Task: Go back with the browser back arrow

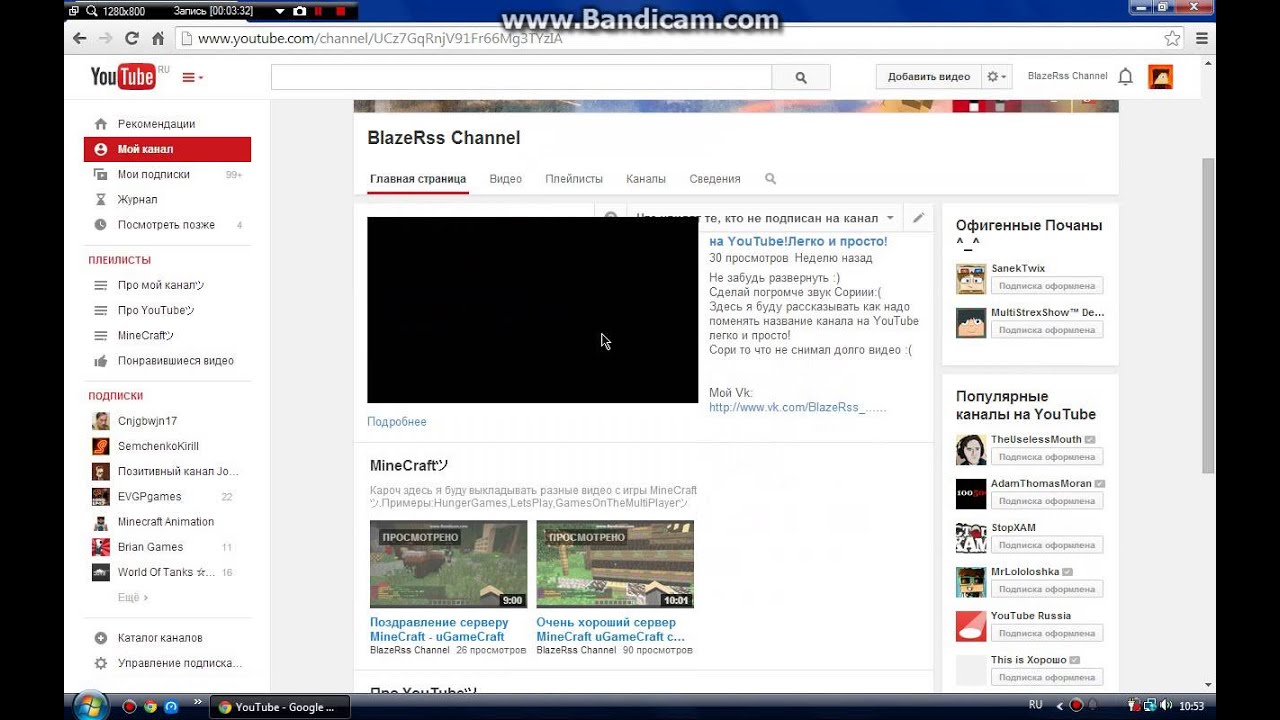Action: point(80,38)
